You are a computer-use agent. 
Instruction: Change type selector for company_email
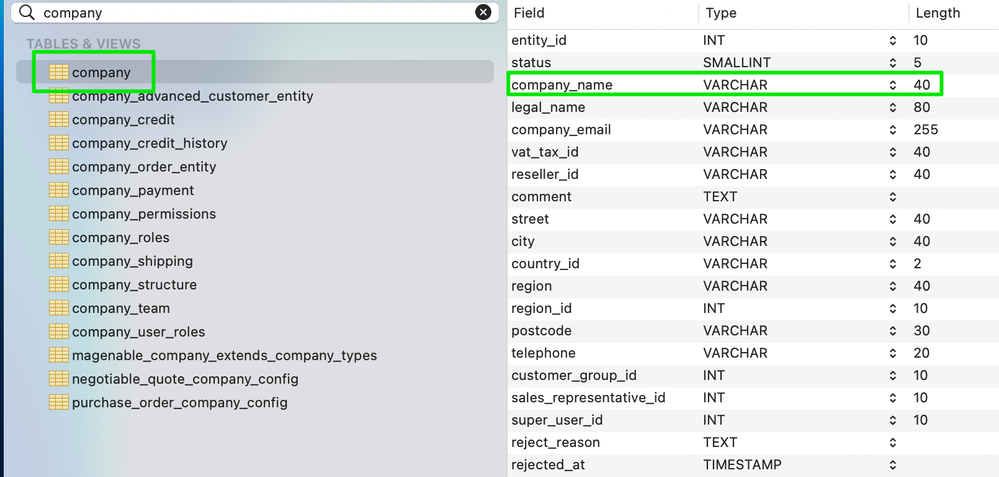click(892, 130)
